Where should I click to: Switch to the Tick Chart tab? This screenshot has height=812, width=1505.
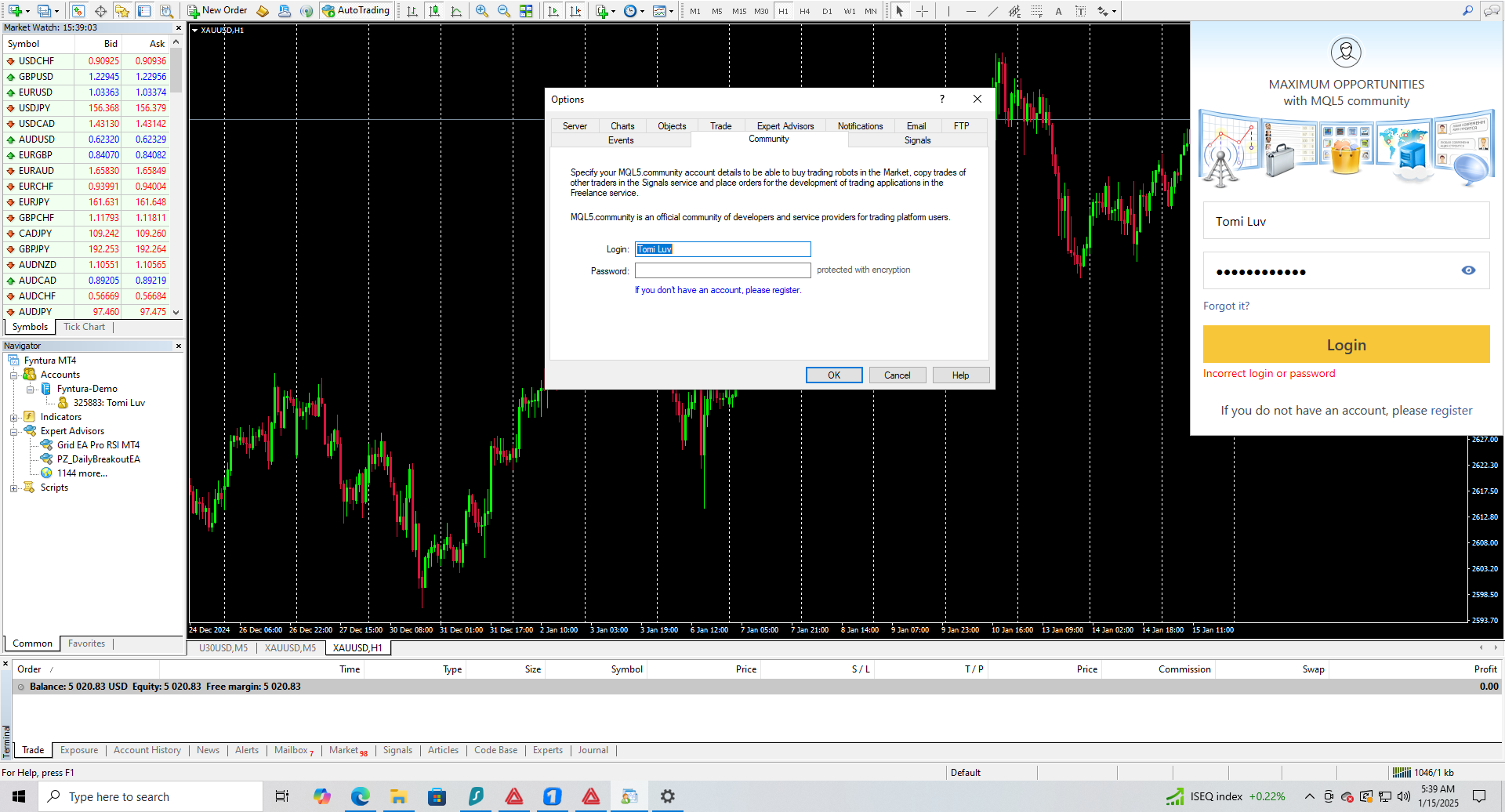84,327
